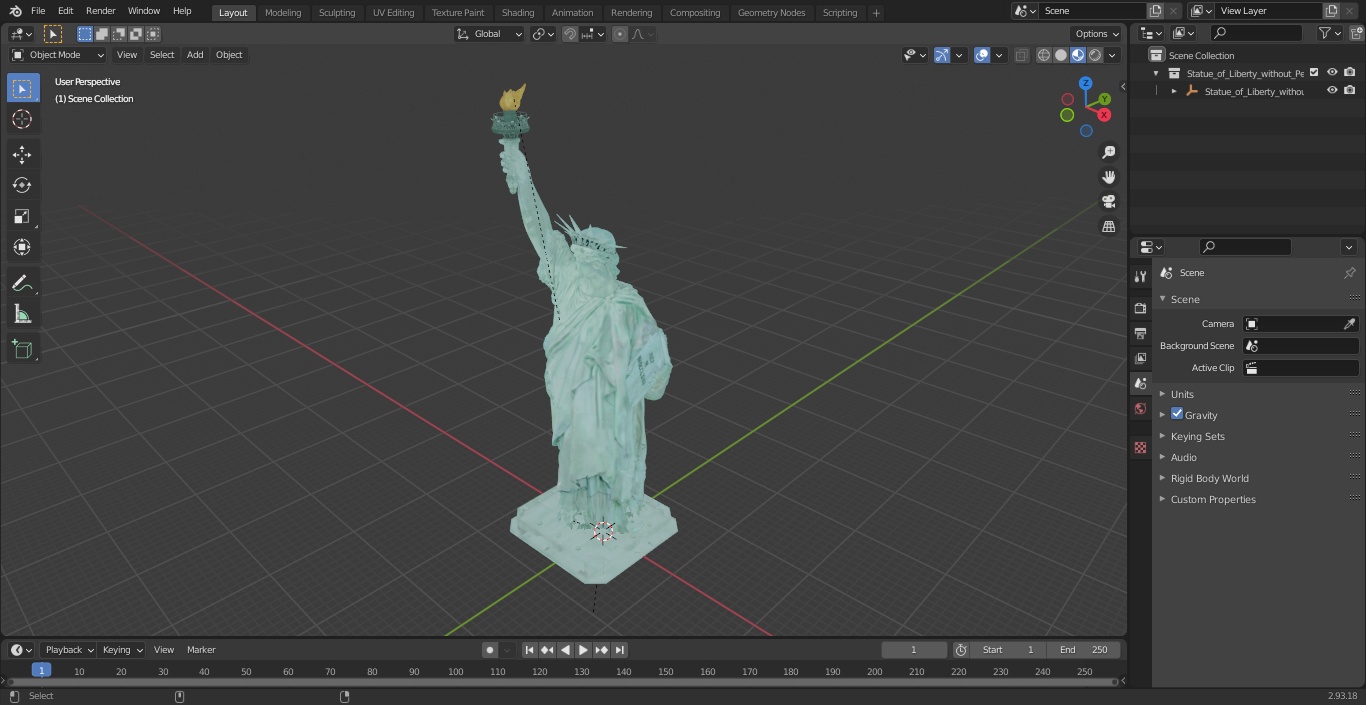
Task: Open the World properties tab
Action: click(x=1140, y=408)
